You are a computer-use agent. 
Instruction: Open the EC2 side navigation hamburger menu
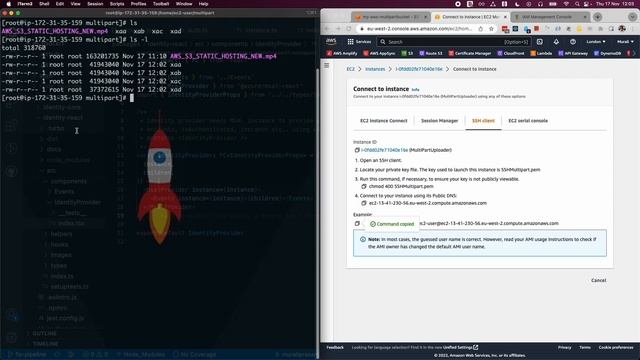(327, 65)
